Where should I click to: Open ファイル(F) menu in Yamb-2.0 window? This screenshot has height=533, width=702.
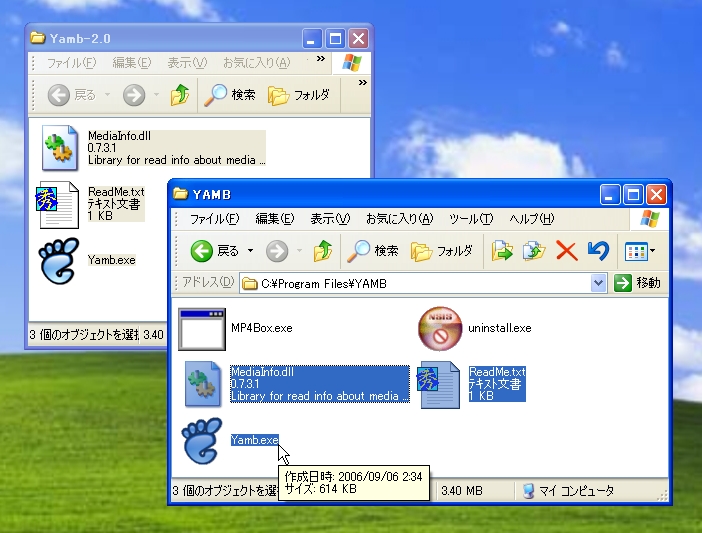tap(71, 63)
